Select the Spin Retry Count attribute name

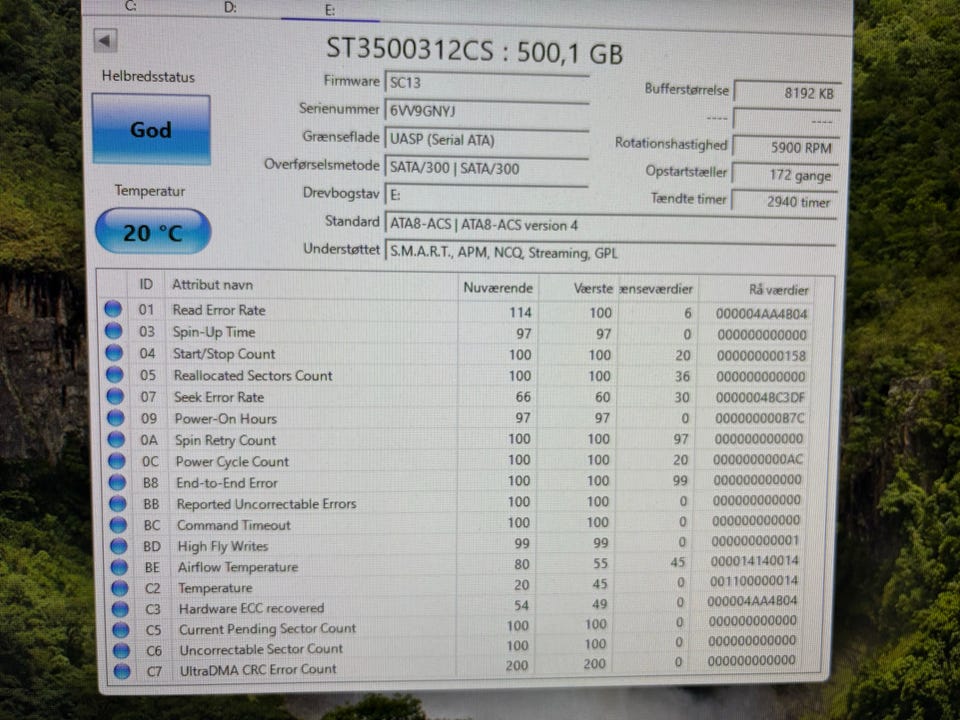tap(226, 440)
